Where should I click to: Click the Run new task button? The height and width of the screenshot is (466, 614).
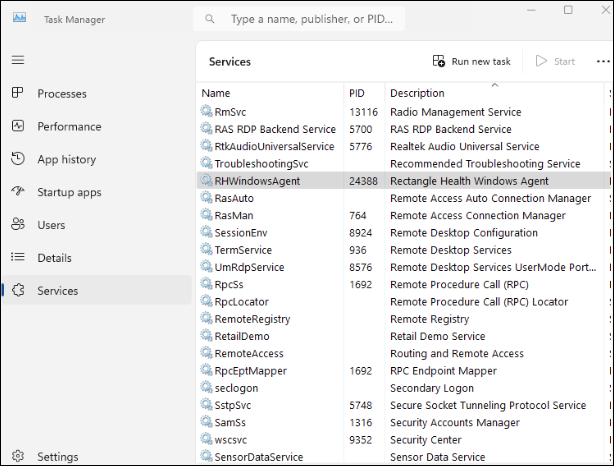coord(472,61)
